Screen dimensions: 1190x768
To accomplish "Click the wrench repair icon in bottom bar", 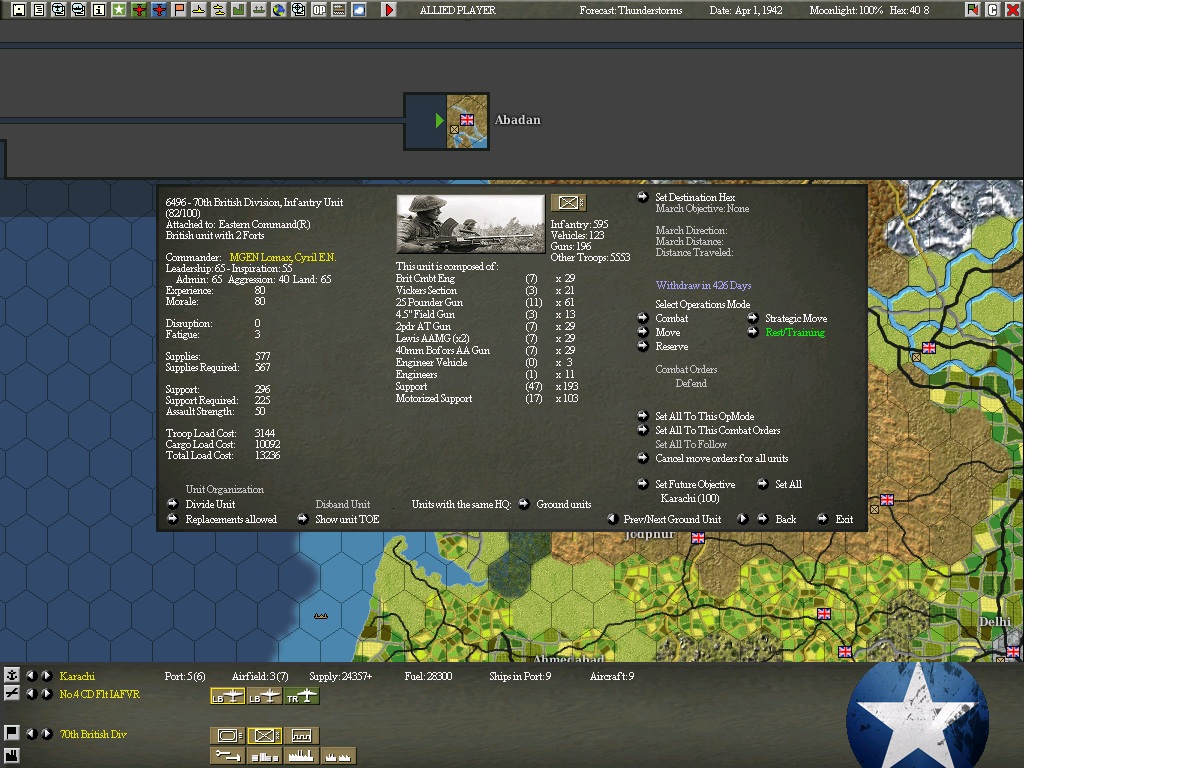I will (227, 756).
